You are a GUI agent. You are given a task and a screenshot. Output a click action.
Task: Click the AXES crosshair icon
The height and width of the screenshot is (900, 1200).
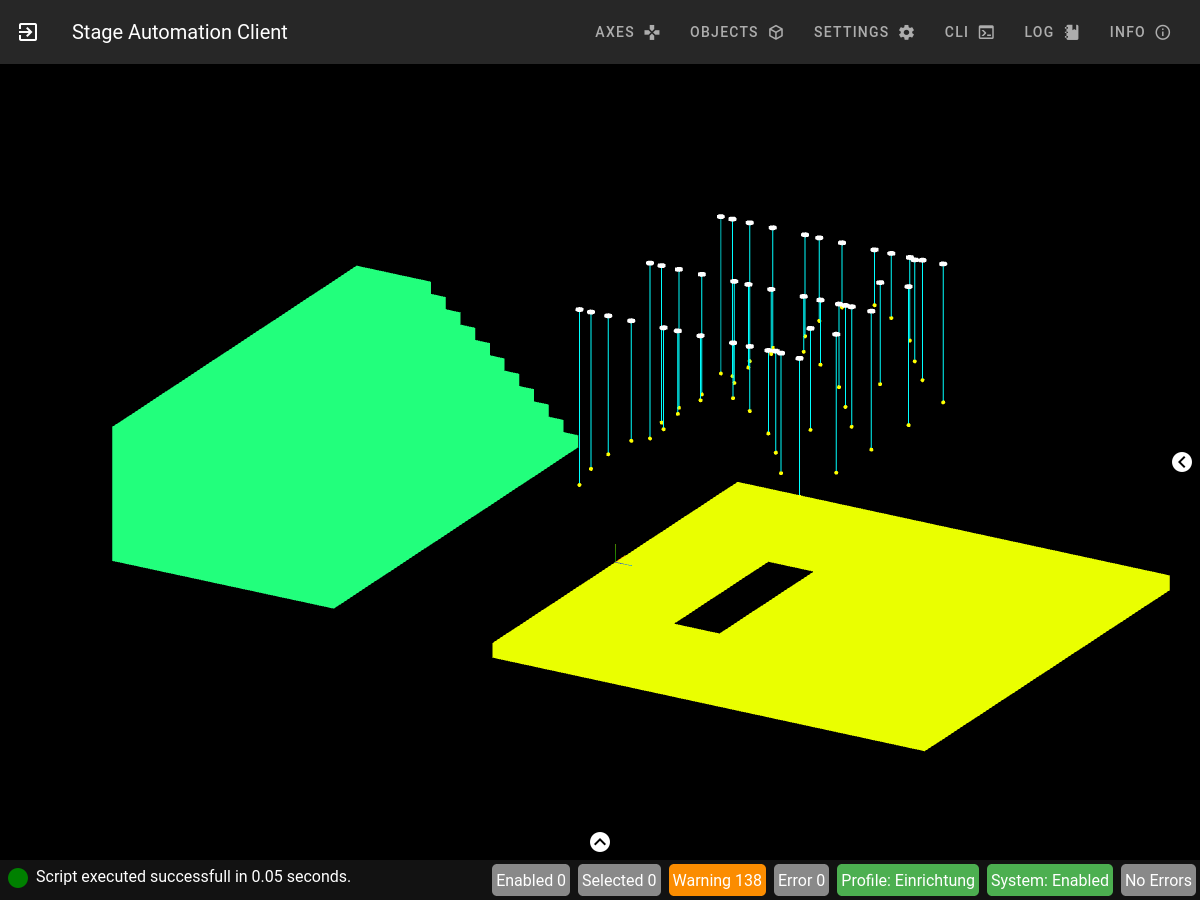(x=653, y=31)
